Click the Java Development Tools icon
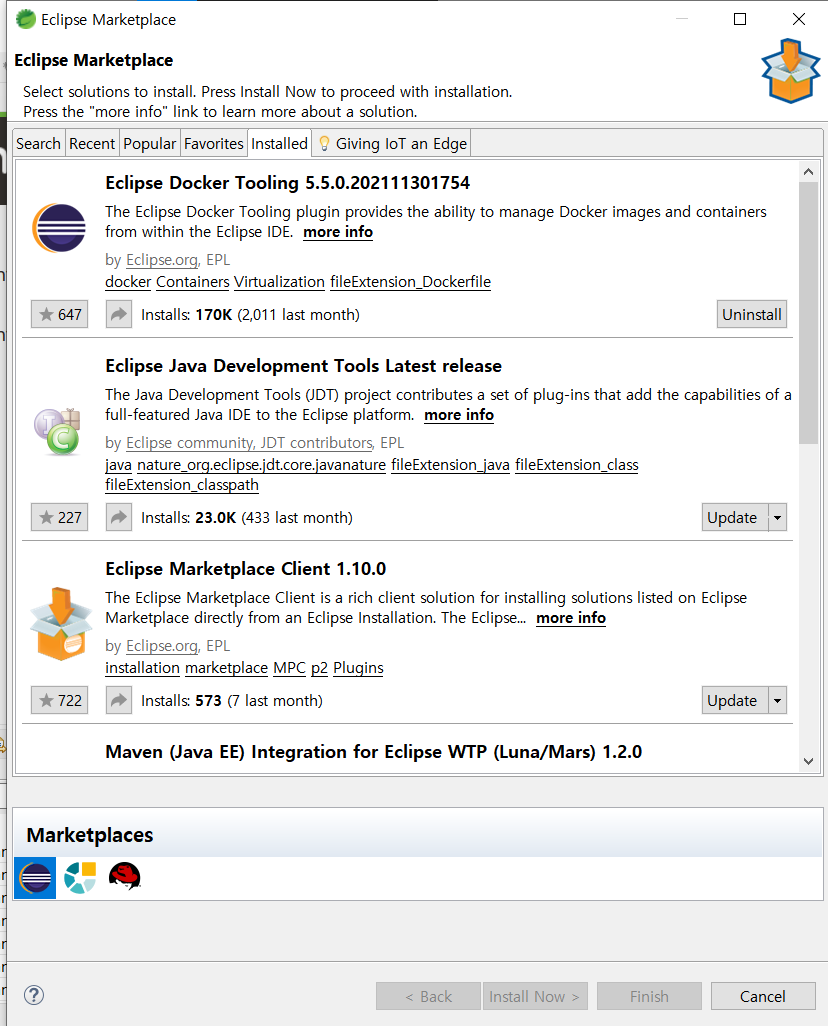The height and width of the screenshot is (1026, 828). (58, 431)
